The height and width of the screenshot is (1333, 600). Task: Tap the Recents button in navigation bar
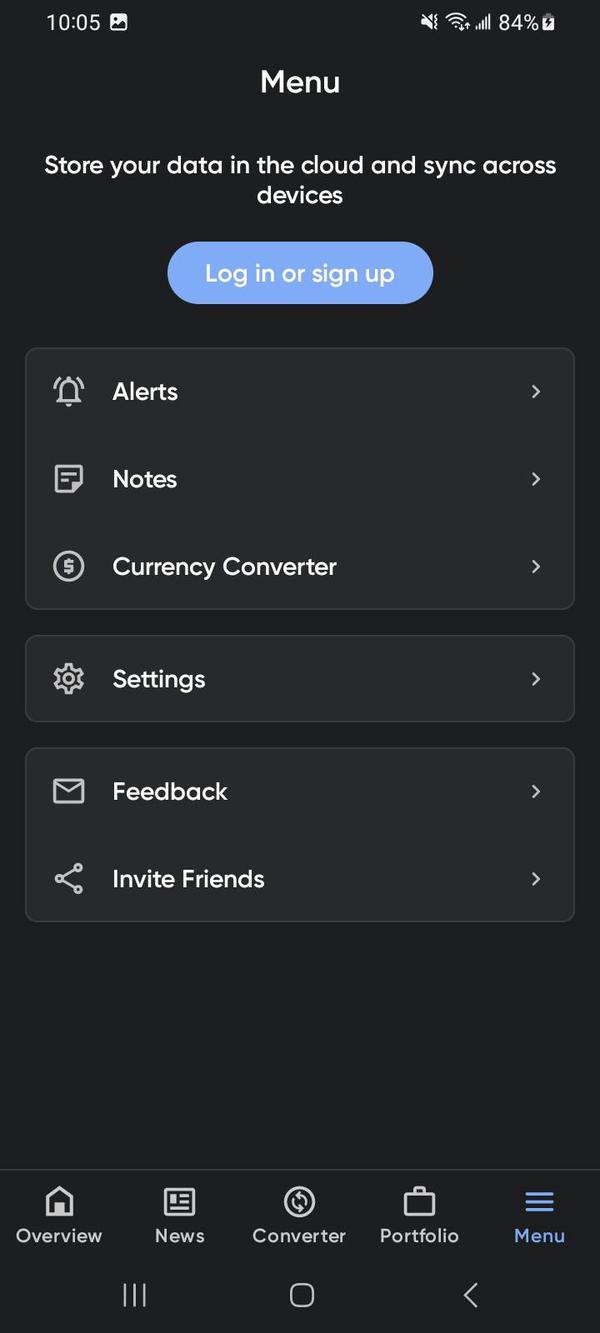(134, 1294)
